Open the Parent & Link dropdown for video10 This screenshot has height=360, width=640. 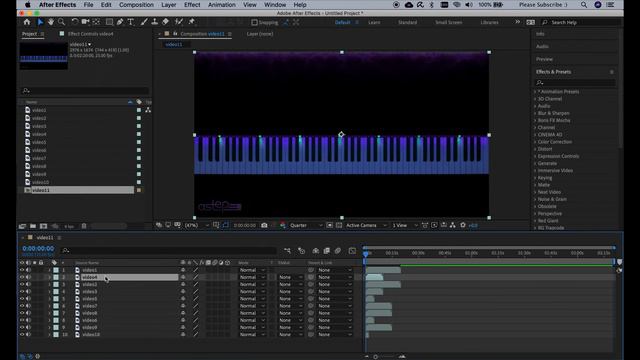(x=335, y=334)
